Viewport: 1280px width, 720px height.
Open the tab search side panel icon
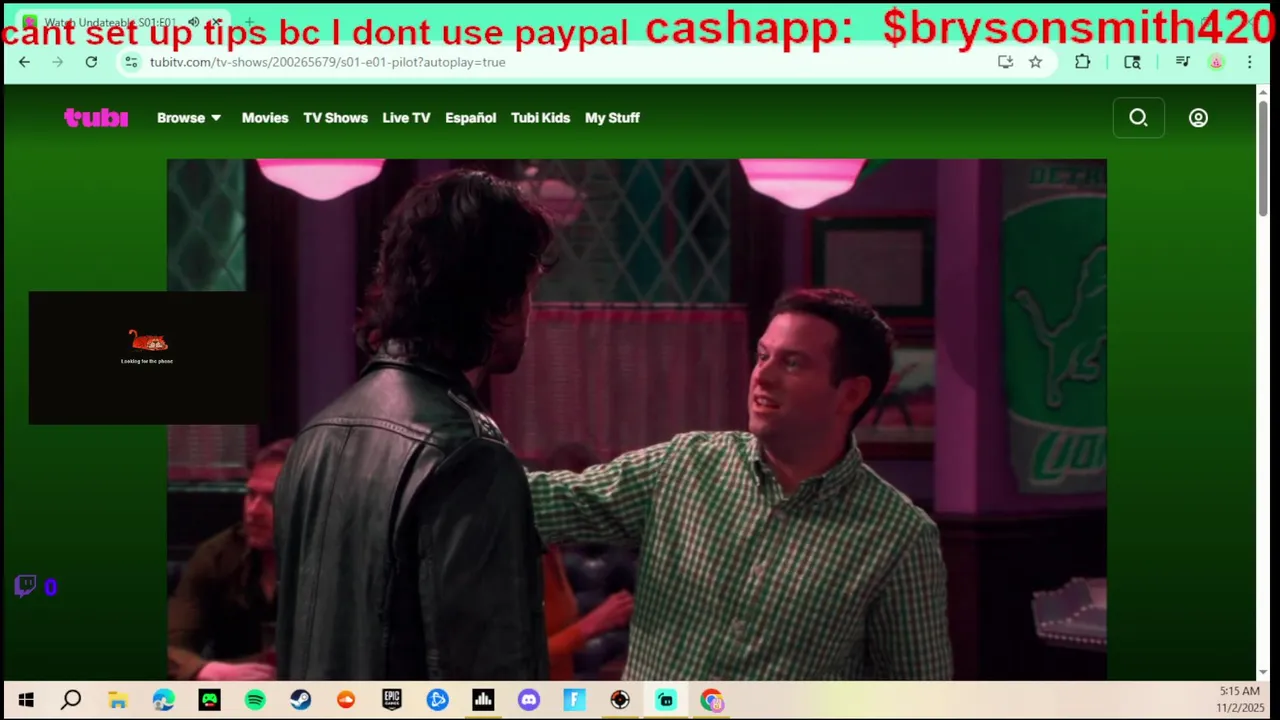[1132, 62]
